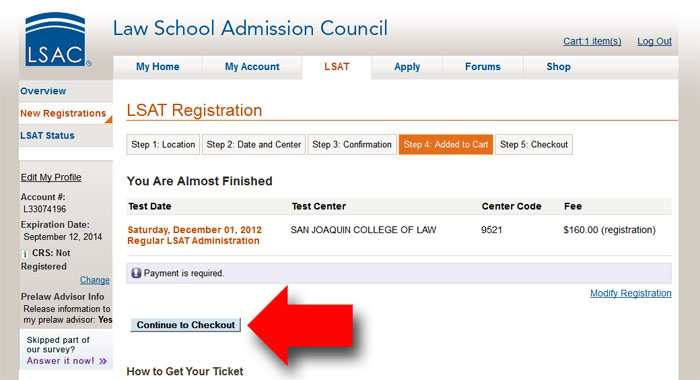Select the LSAT tab

click(x=337, y=67)
